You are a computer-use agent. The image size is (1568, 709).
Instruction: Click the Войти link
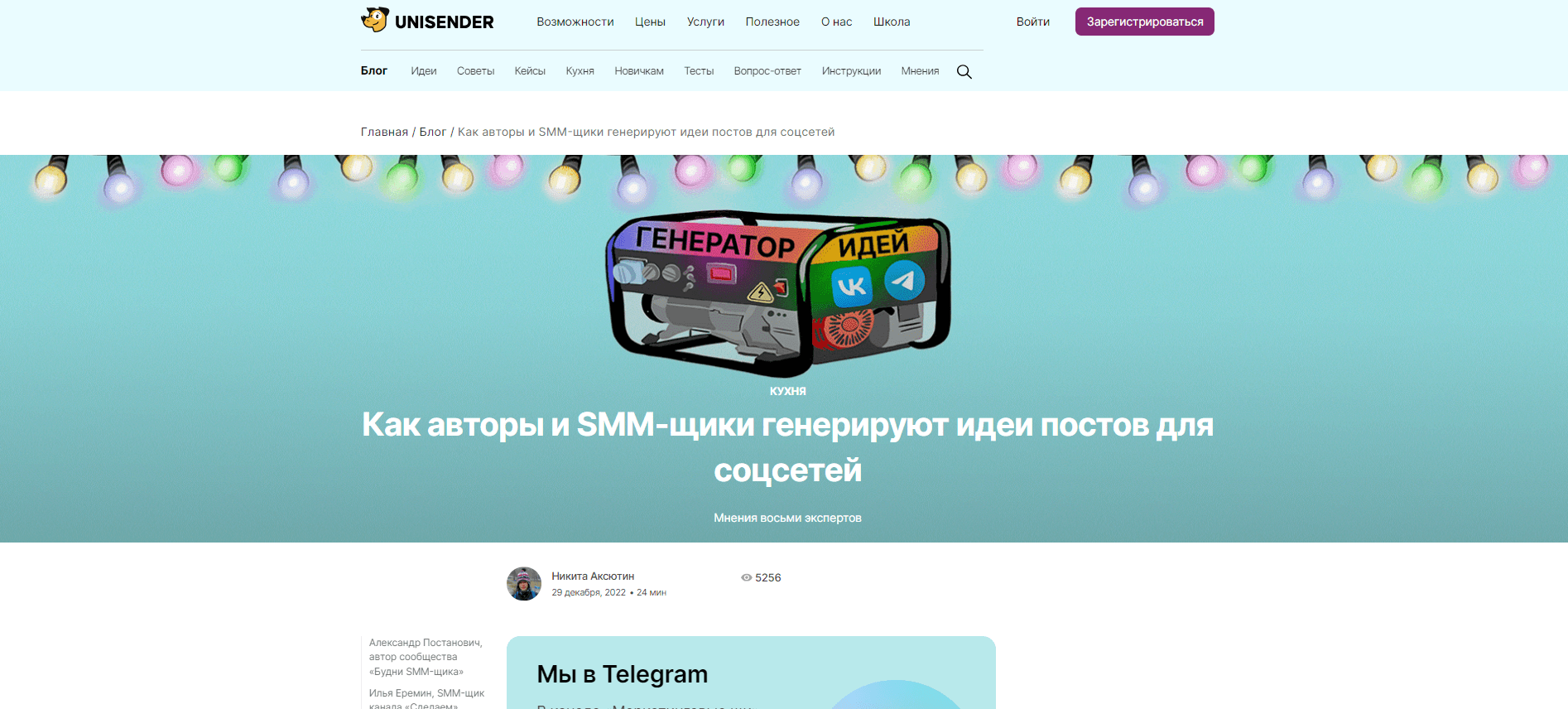[x=1033, y=22]
